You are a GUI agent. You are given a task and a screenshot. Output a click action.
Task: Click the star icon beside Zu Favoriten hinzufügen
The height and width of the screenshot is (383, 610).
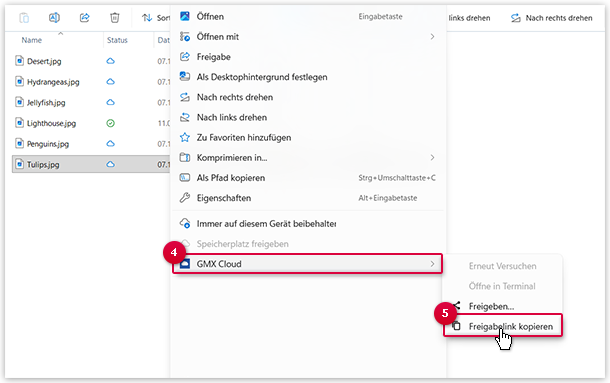tap(185, 137)
